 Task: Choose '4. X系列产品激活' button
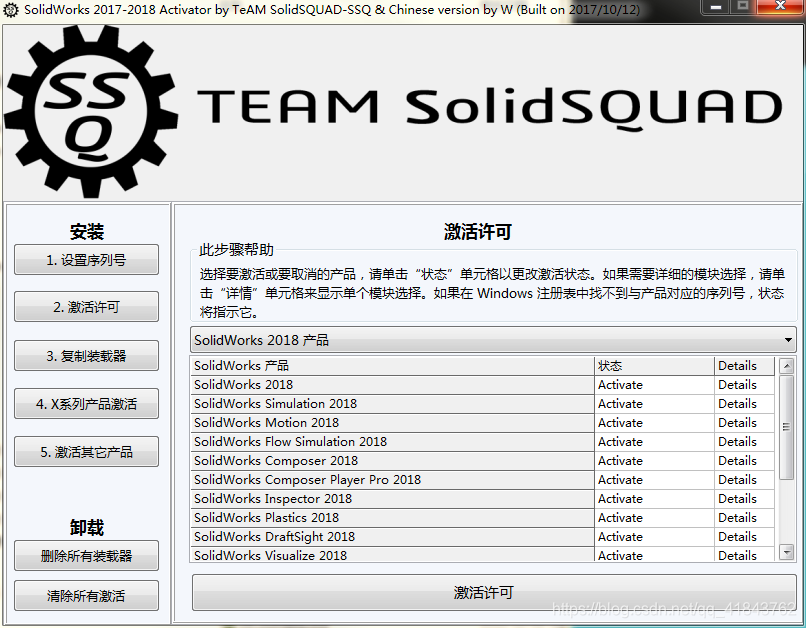[86, 403]
